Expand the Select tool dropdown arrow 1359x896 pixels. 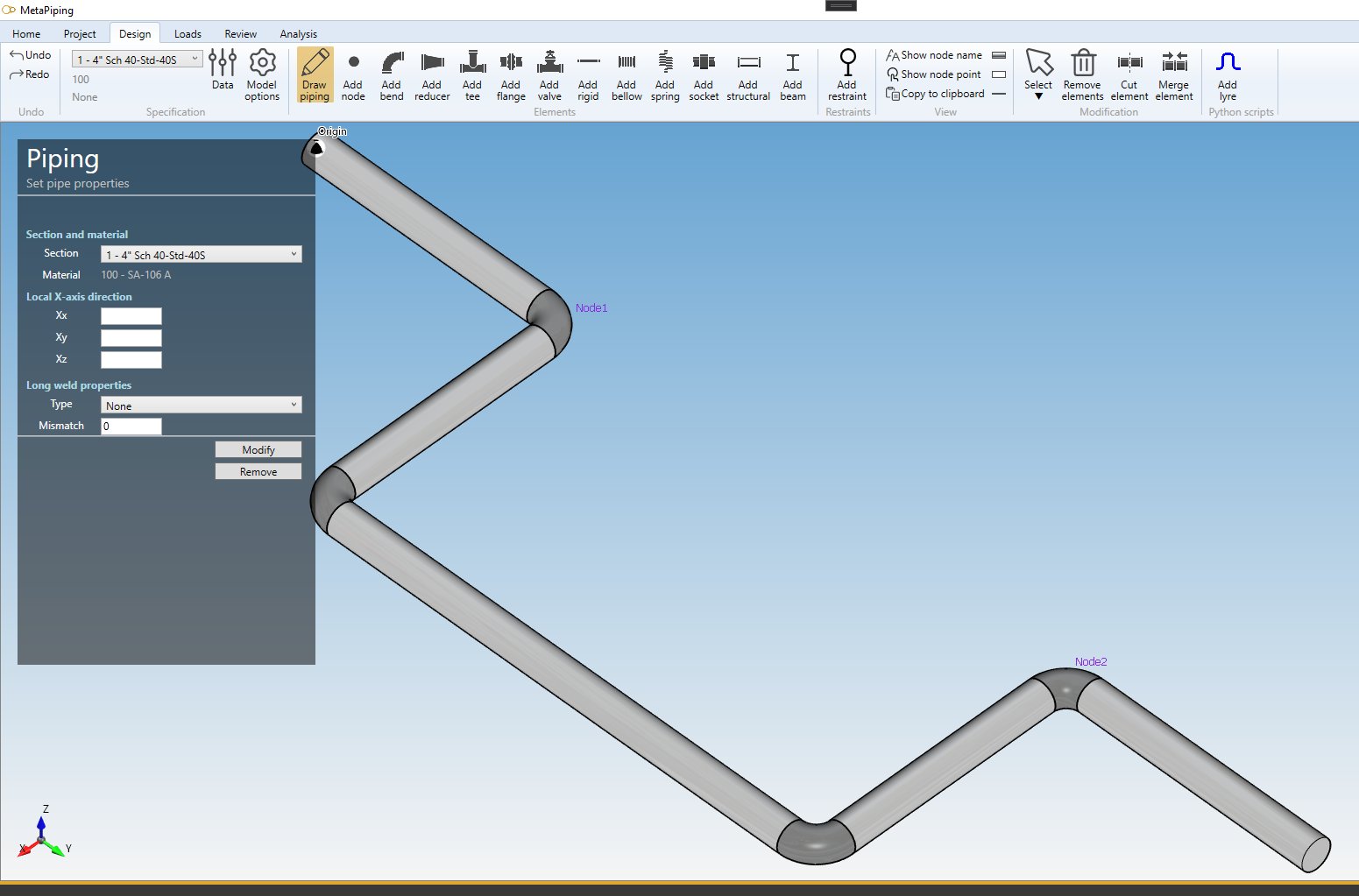(x=1038, y=96)
